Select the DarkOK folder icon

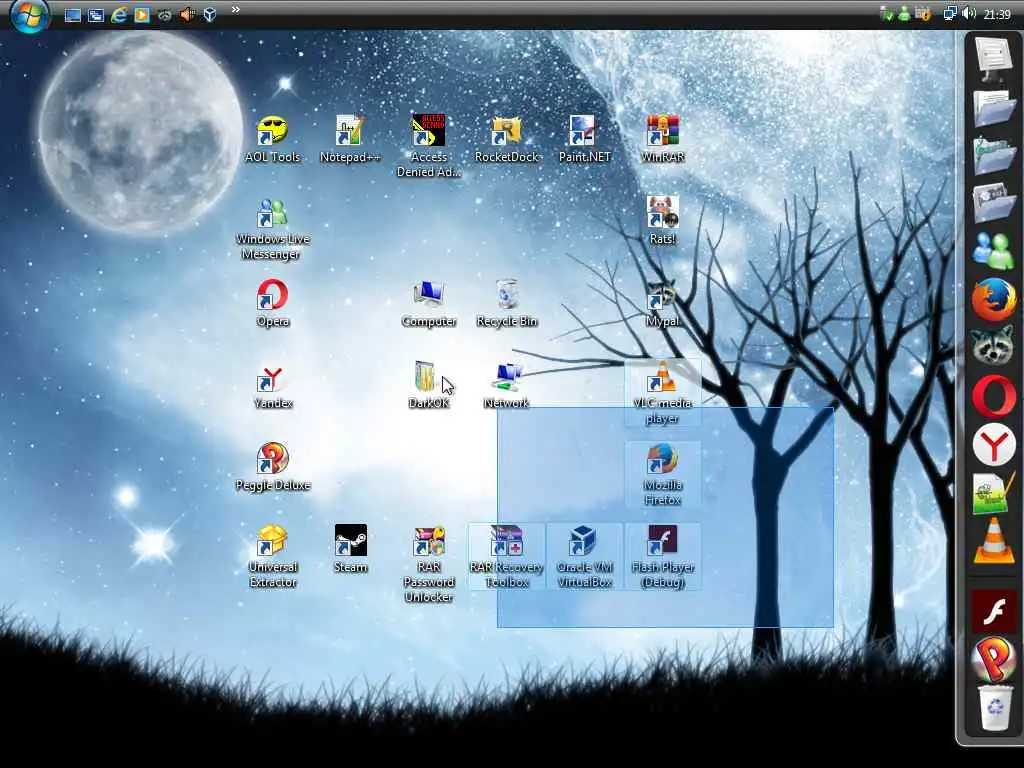428,385
